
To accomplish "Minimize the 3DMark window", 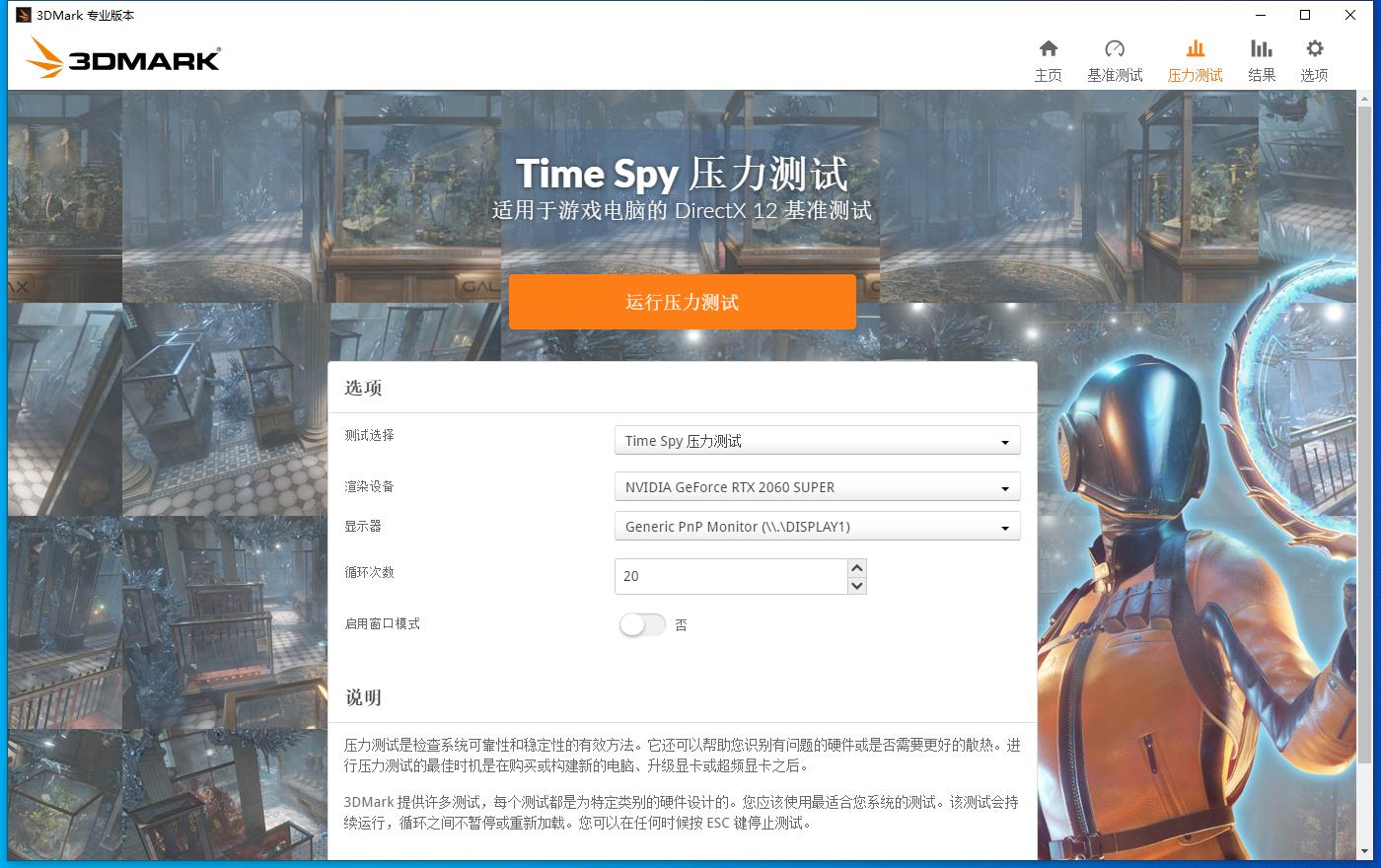I will point(1261,15).
